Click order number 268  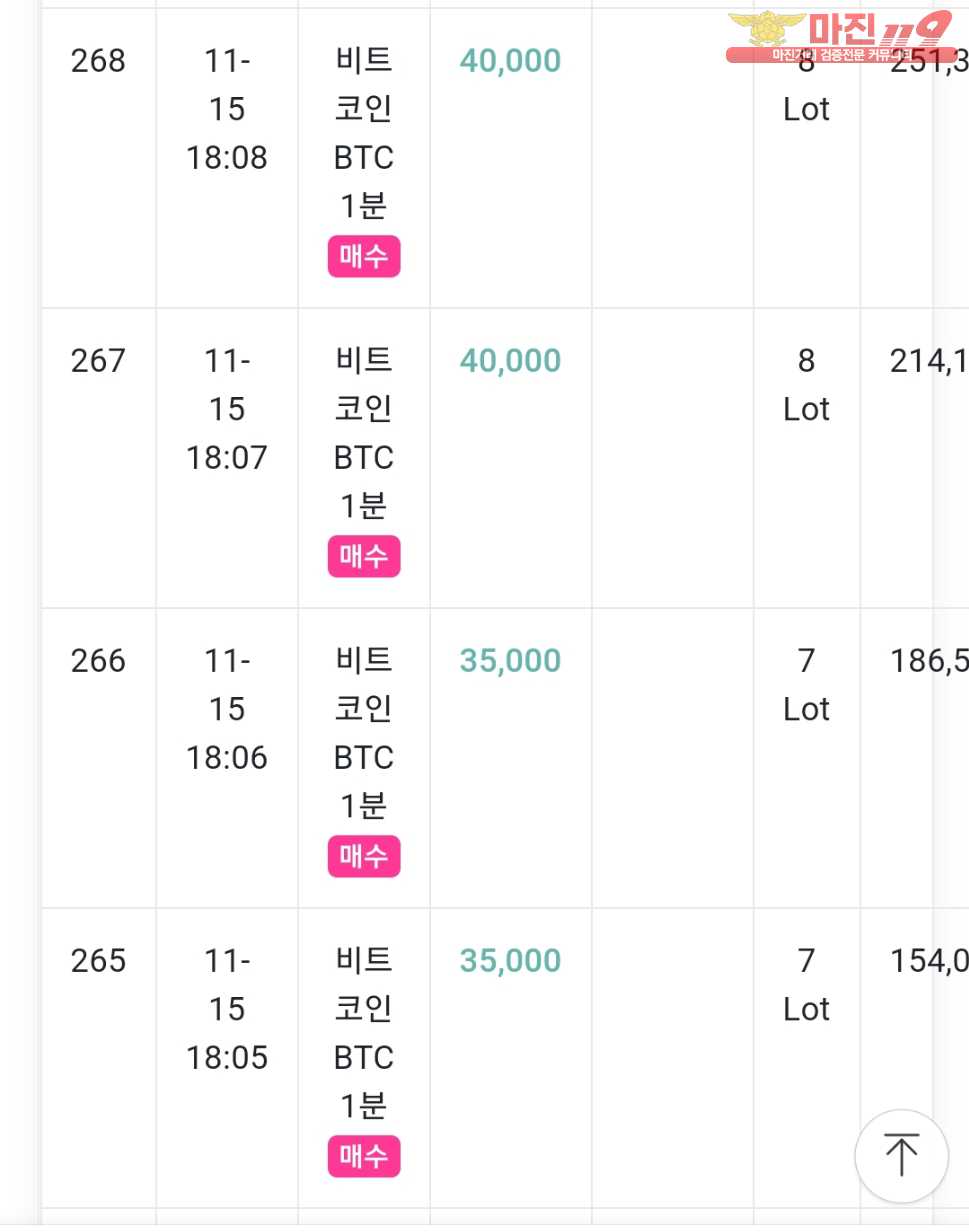click(x=98, y=61)
